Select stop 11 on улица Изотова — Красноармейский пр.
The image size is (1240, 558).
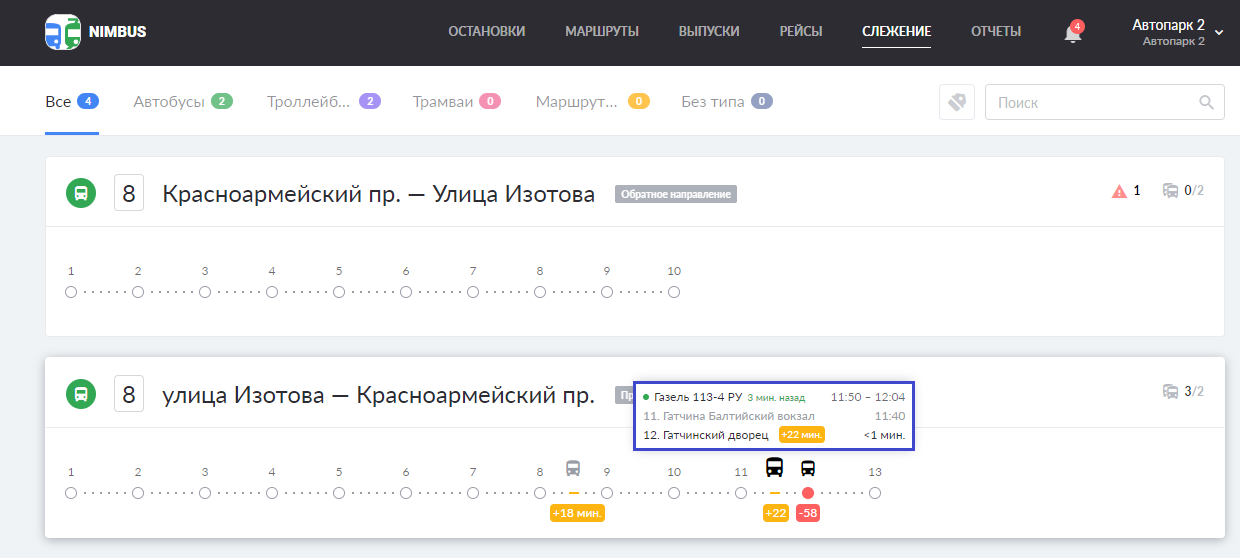point(741,493)
